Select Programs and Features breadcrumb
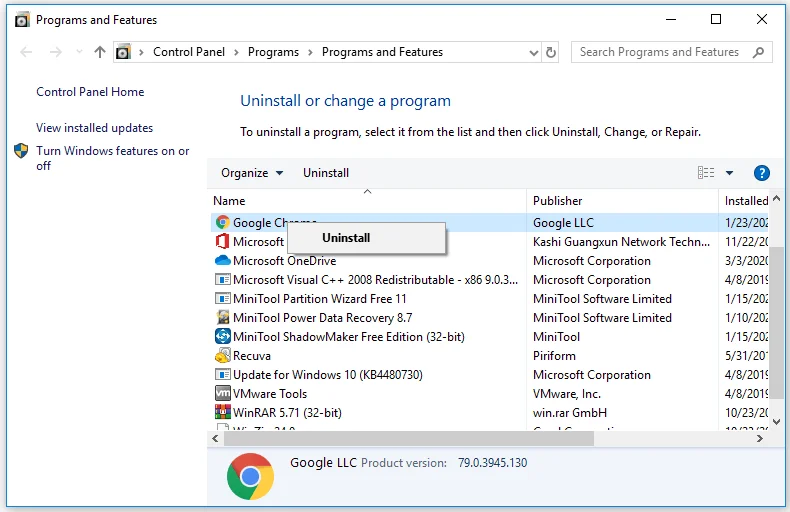 click(382, 52)
